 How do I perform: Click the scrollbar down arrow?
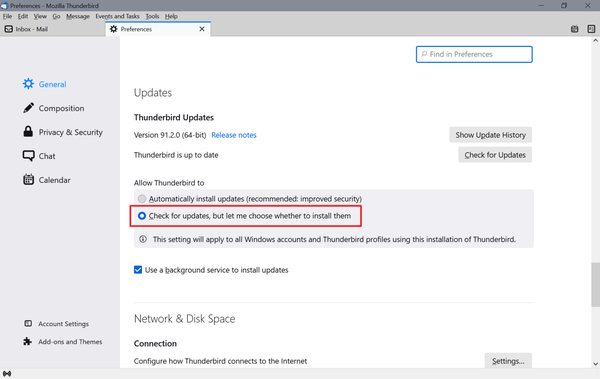click(595, 364)
